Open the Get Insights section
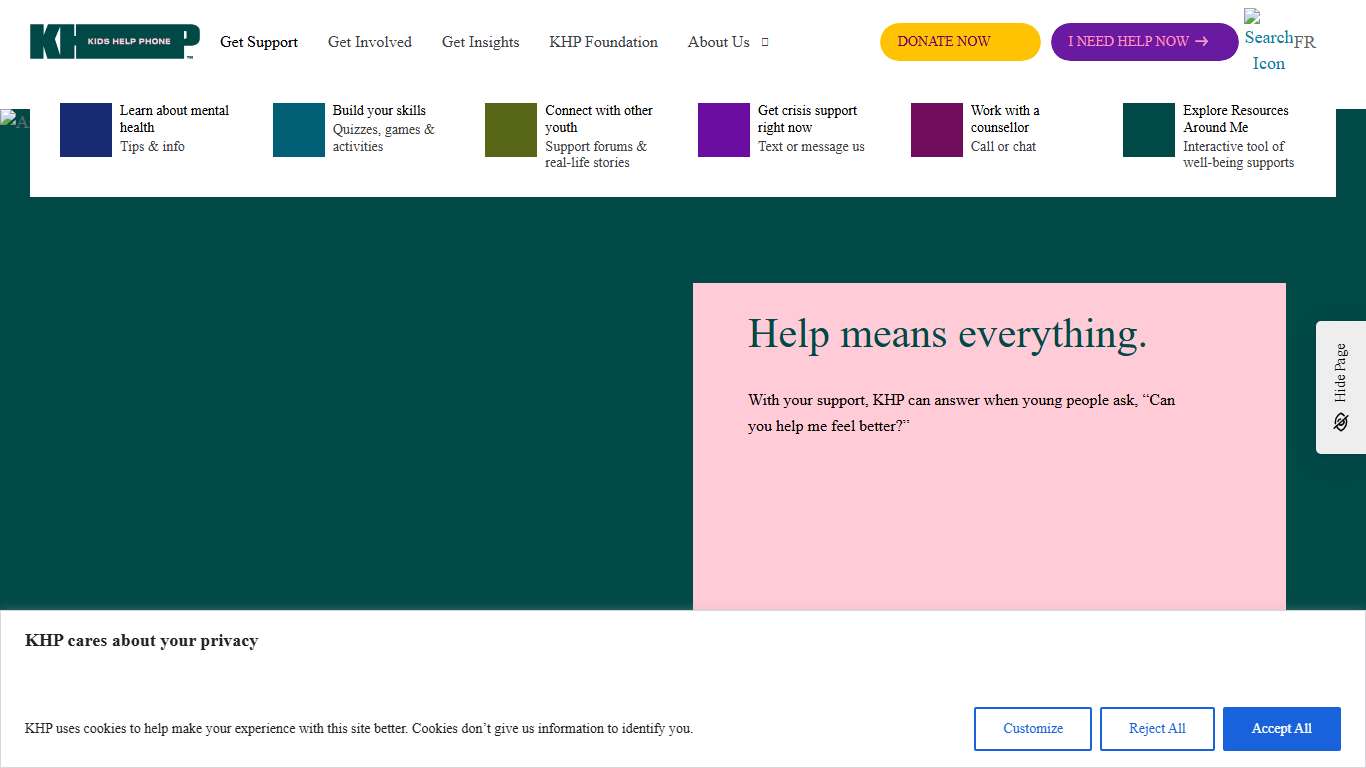The image size is (1366, 768). (x=481, y=42)
